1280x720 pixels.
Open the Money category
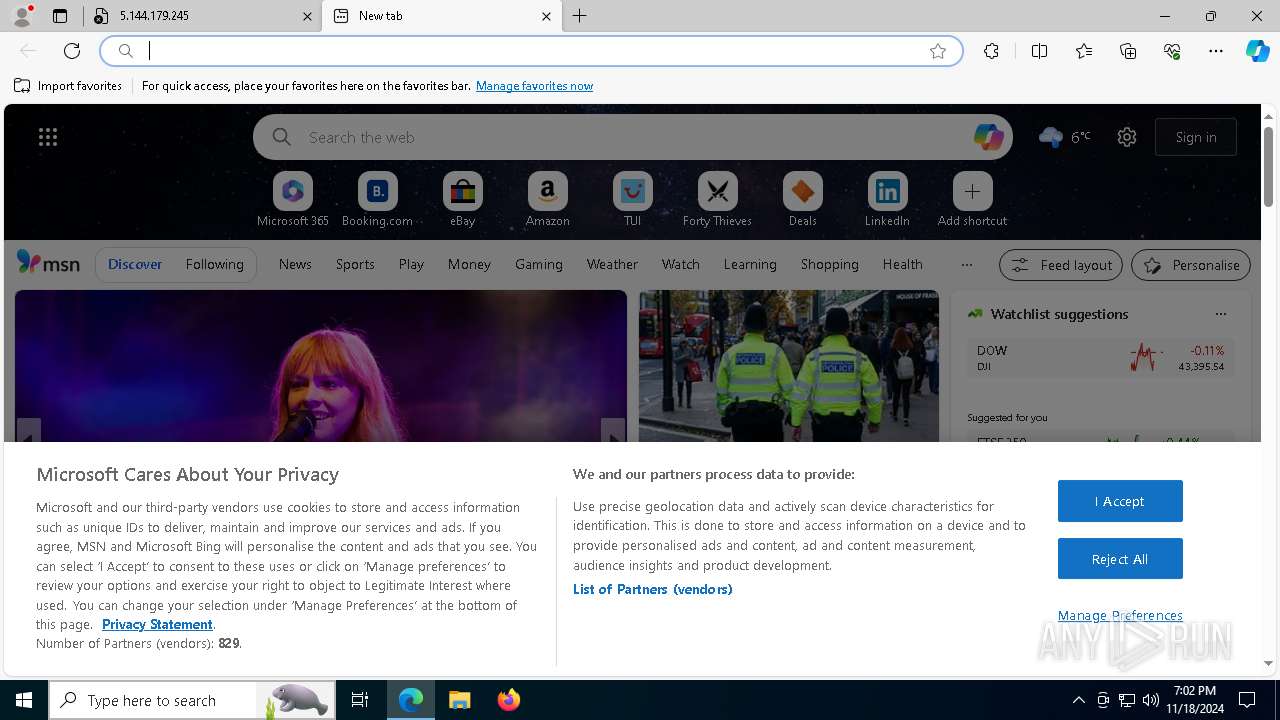pyautogui.click(x=469, y=264)
